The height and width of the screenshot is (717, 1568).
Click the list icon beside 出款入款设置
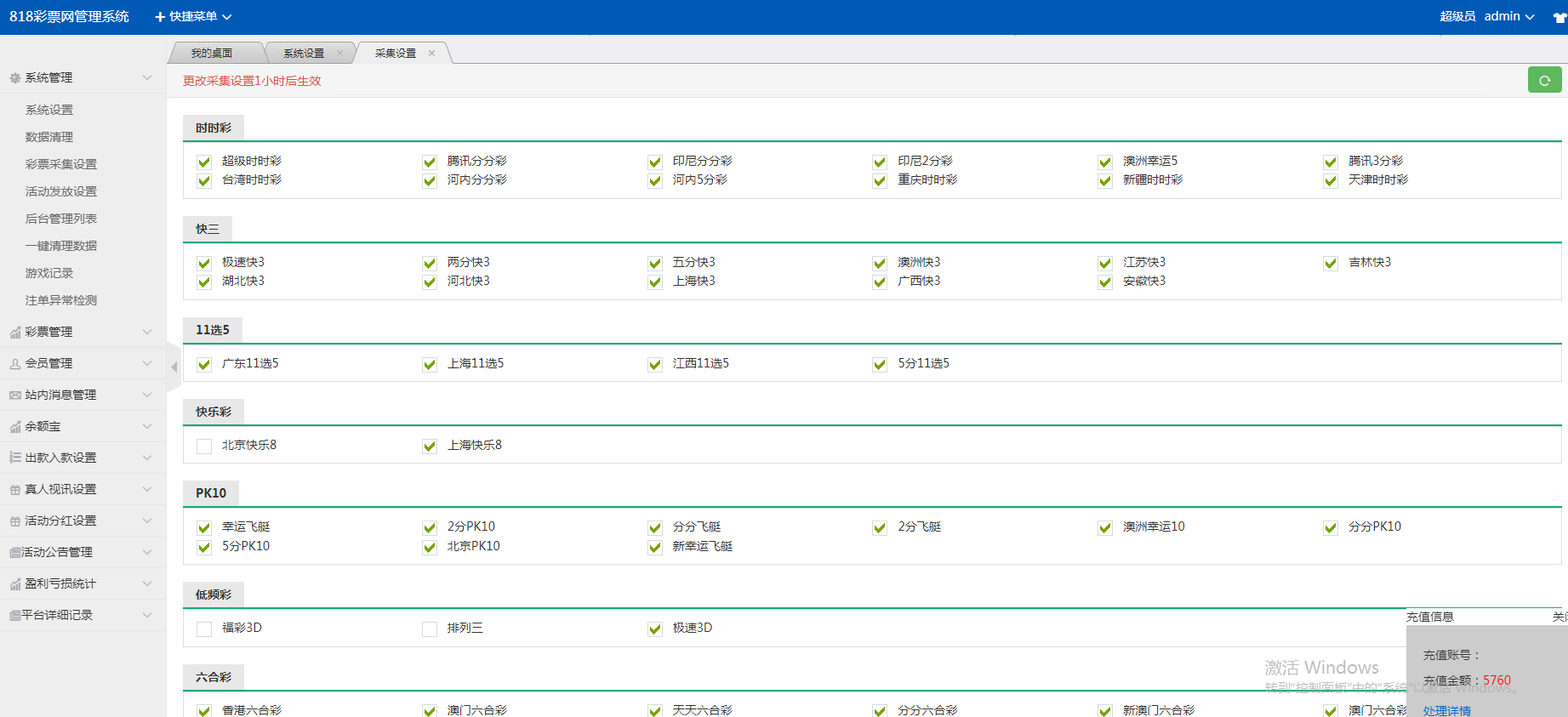(14, 458)
